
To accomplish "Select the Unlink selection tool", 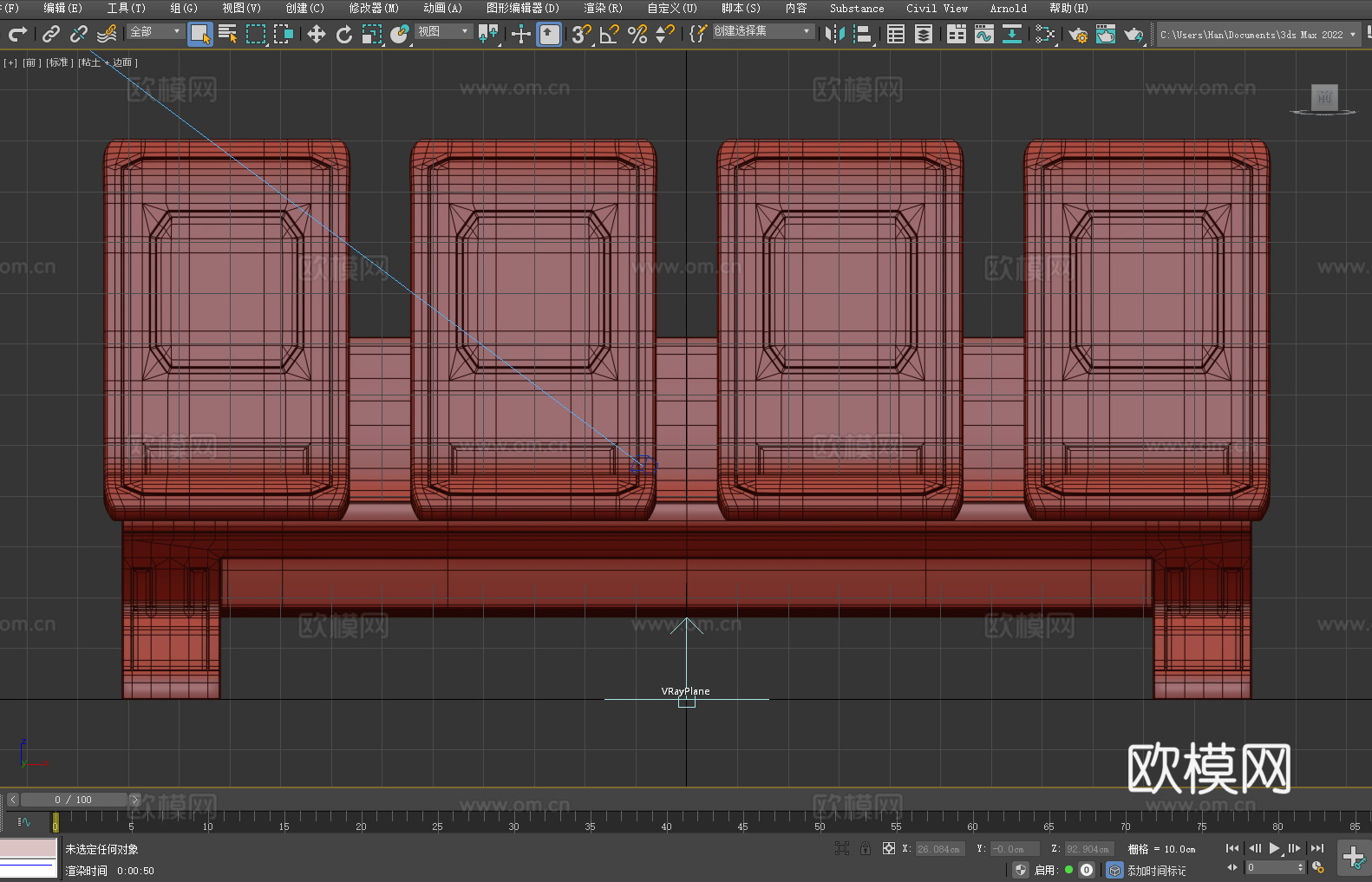I will (79, 34).
